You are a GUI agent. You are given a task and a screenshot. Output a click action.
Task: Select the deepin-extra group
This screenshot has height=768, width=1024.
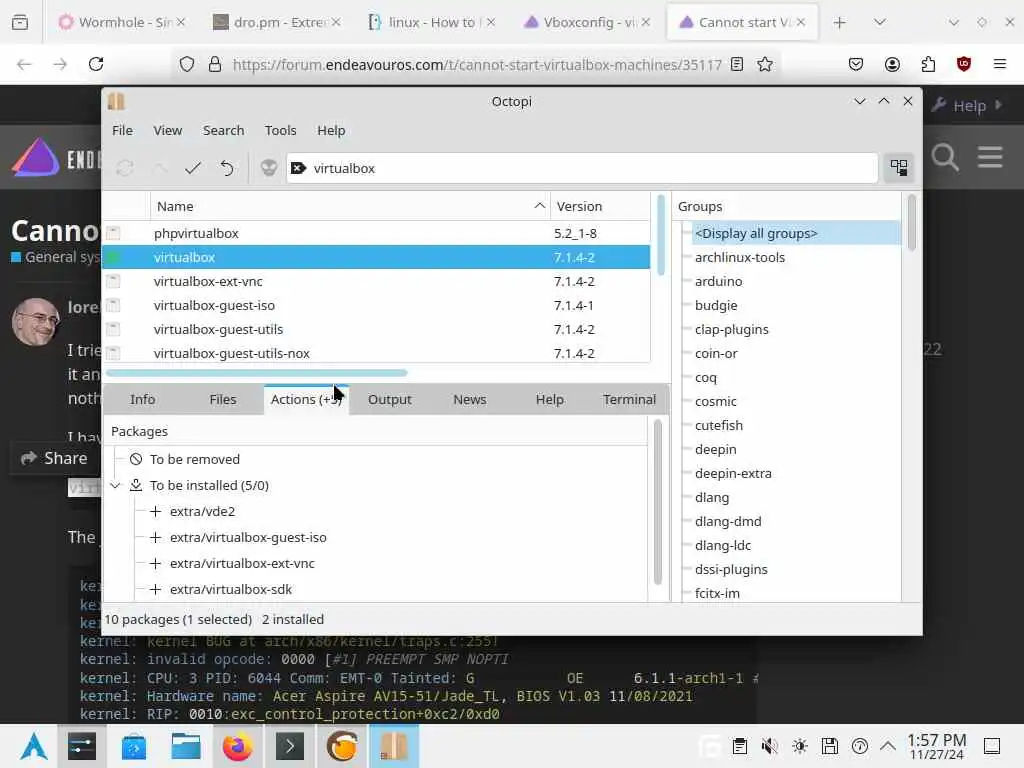733,473
